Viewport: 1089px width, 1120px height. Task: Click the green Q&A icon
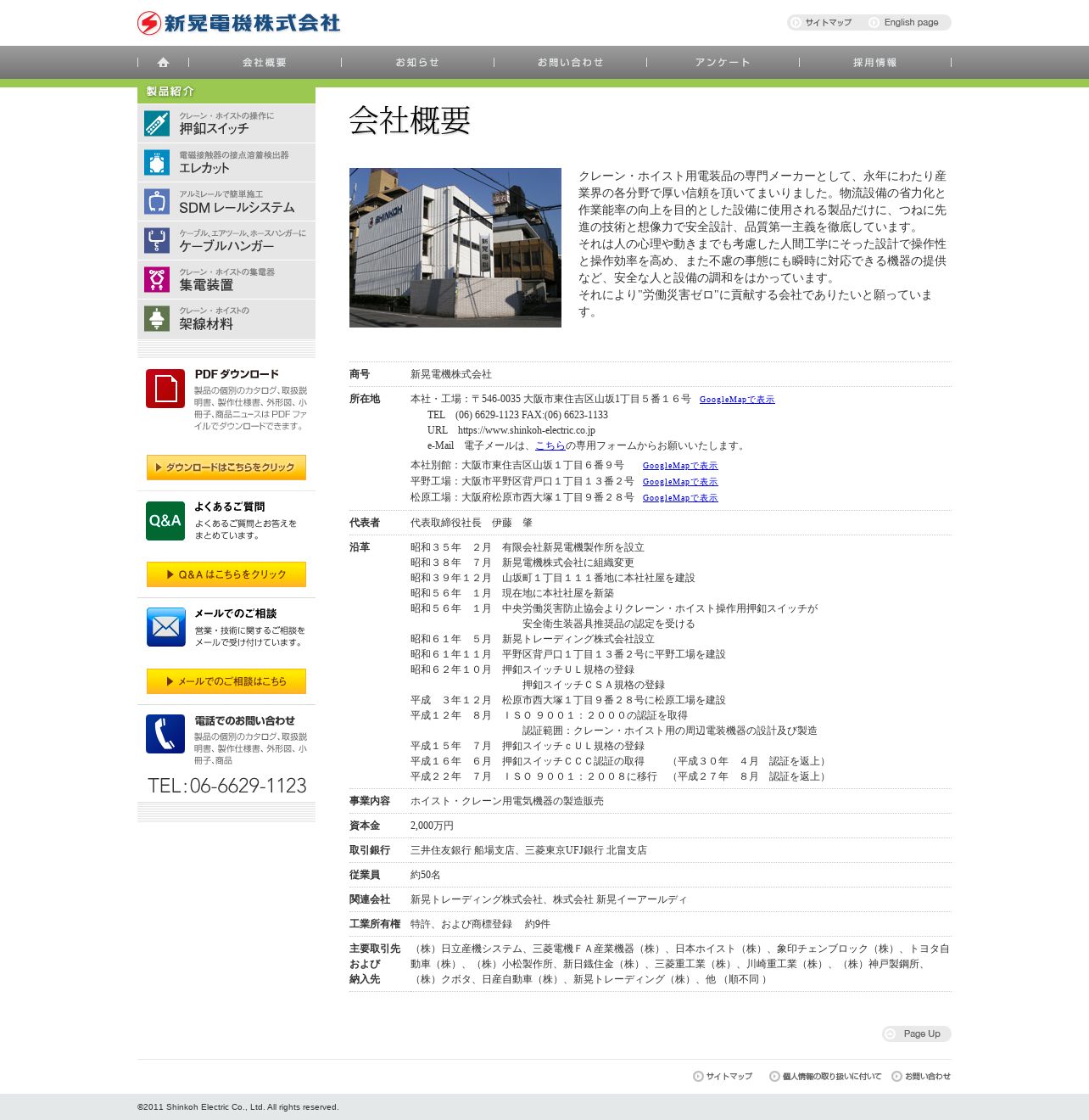(x=165, y=521)
